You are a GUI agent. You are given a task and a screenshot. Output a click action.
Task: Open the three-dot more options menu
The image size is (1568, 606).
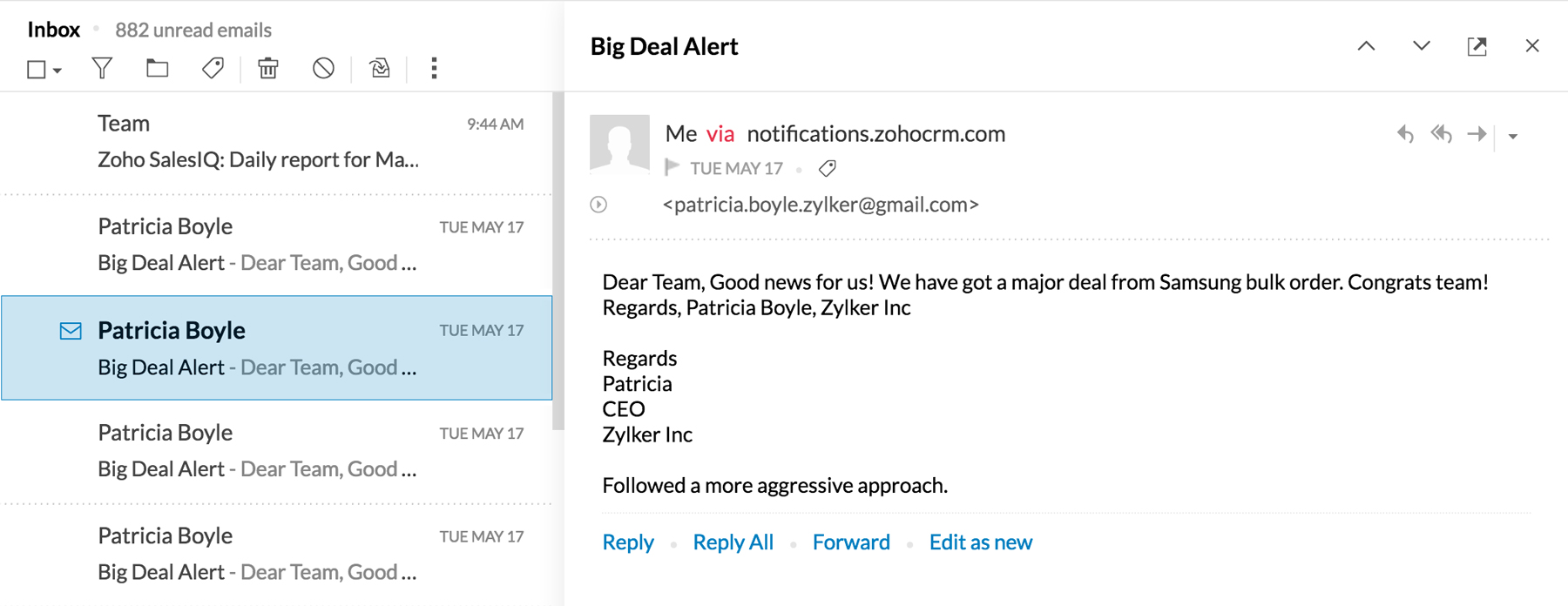[434, 68]
